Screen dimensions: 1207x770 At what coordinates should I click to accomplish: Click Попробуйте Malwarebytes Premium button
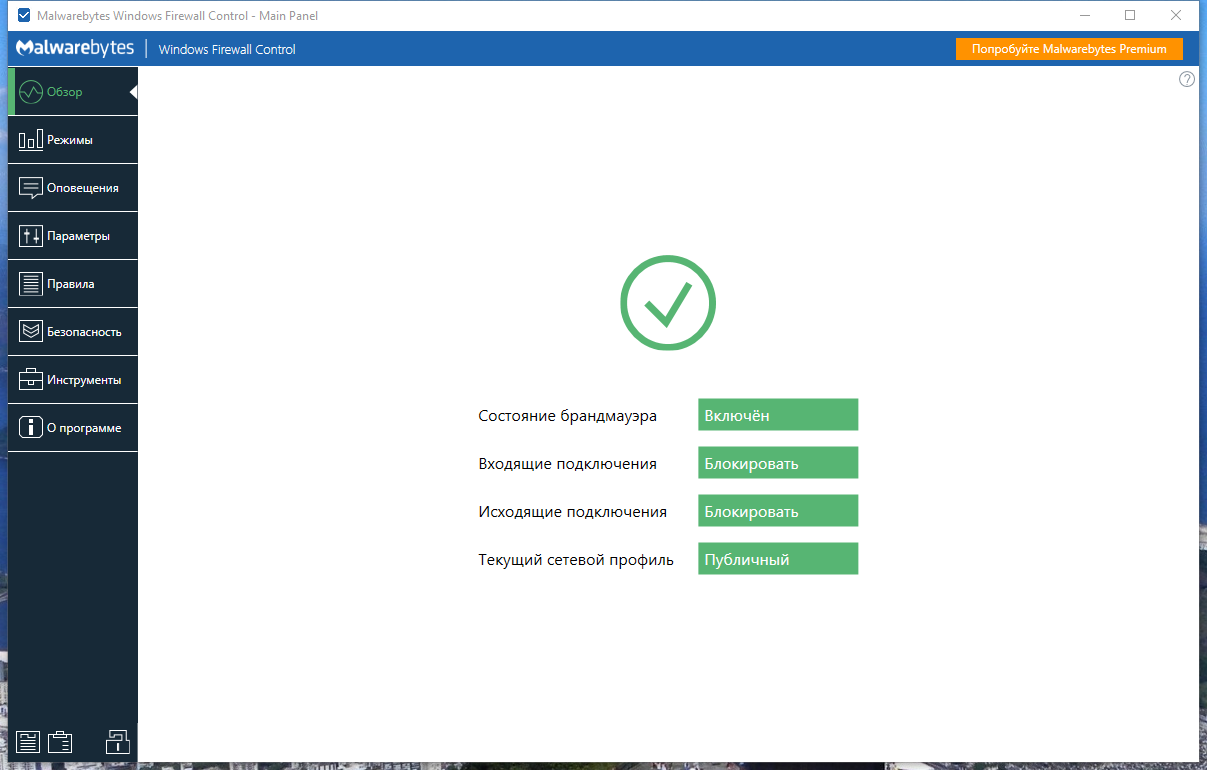coord(1069,49)
